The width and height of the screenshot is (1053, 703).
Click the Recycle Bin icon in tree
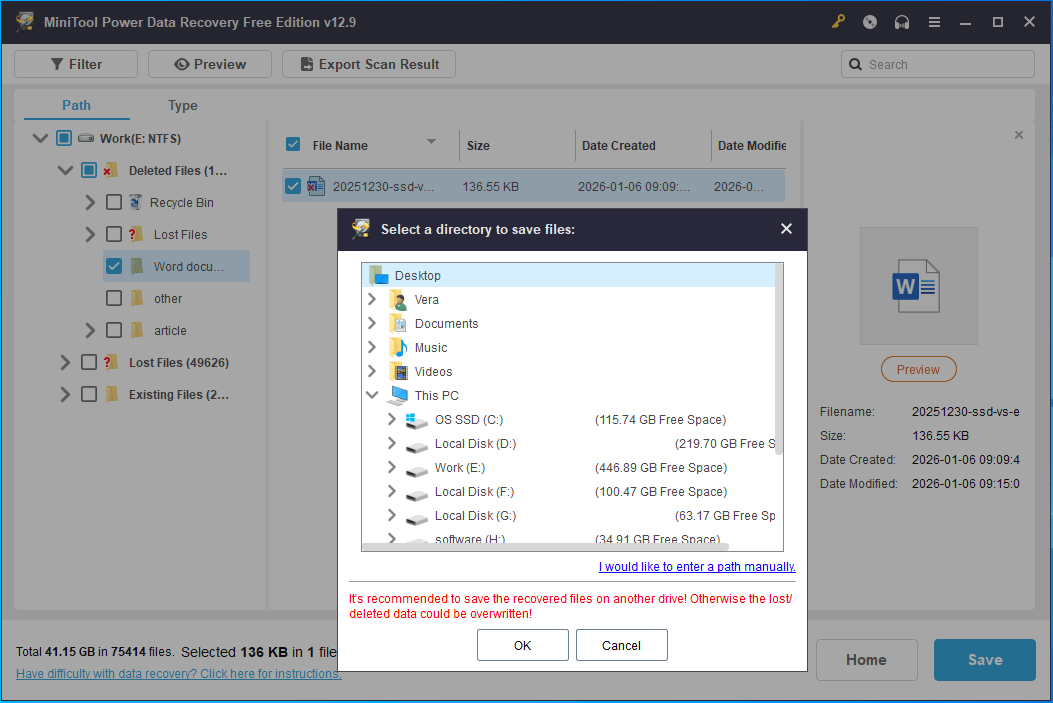(136, 202)
